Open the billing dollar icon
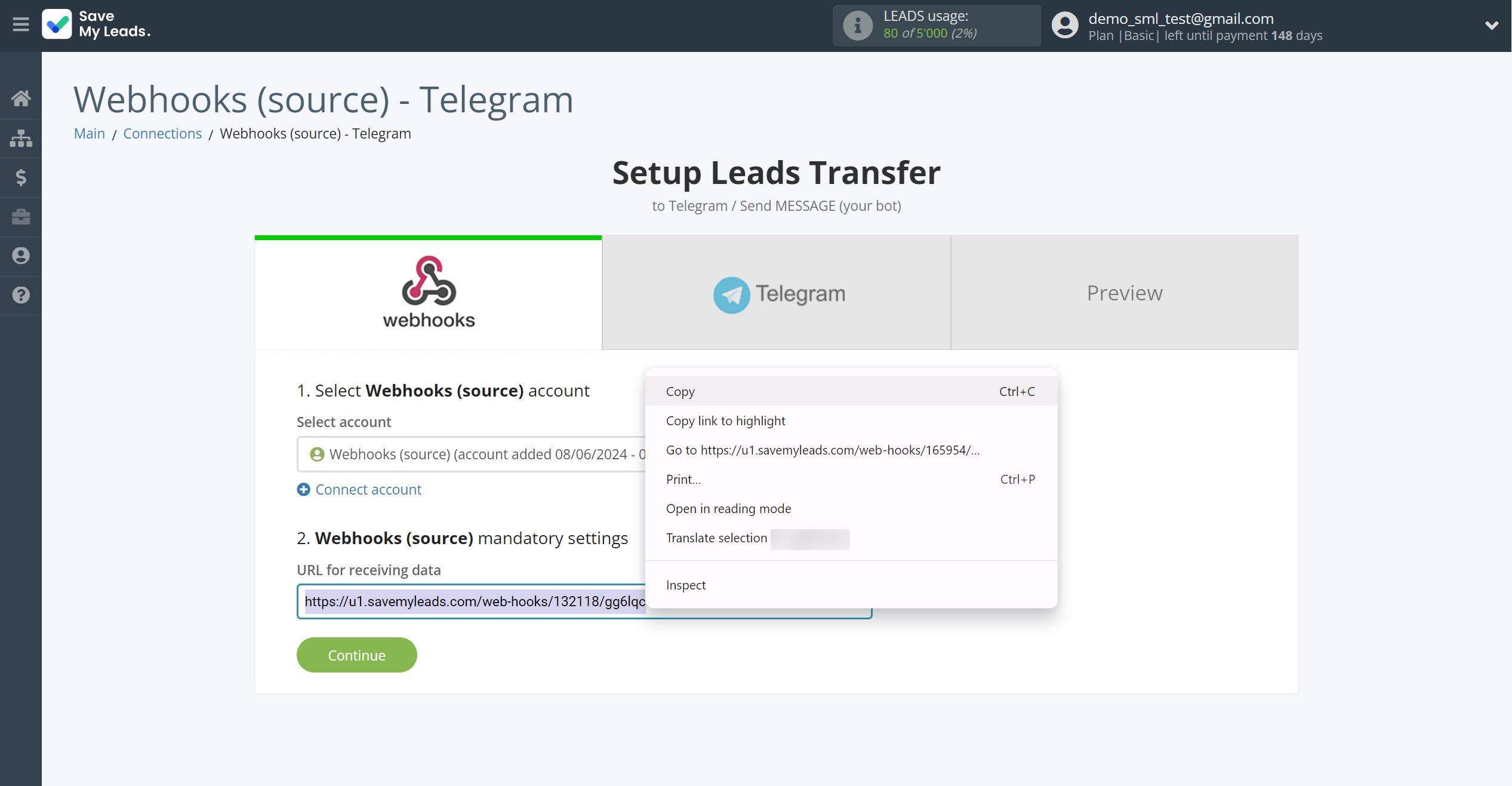Viewport: 1512px width, 786px height. (21, 177)
